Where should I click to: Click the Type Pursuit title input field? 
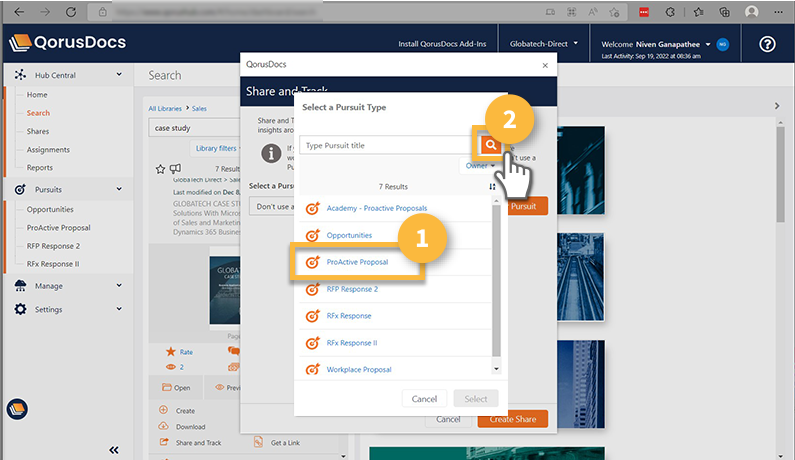(x=388, y=145)
